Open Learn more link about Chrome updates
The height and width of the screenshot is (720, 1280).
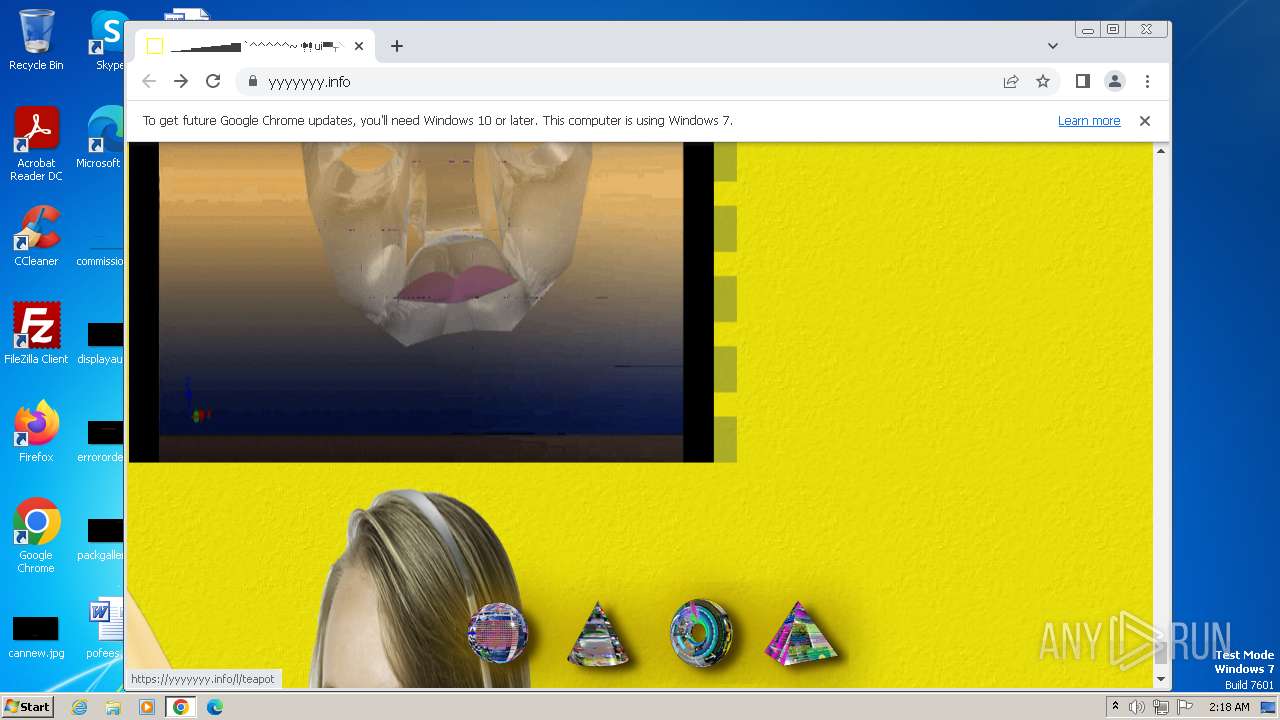(1089, 121)
